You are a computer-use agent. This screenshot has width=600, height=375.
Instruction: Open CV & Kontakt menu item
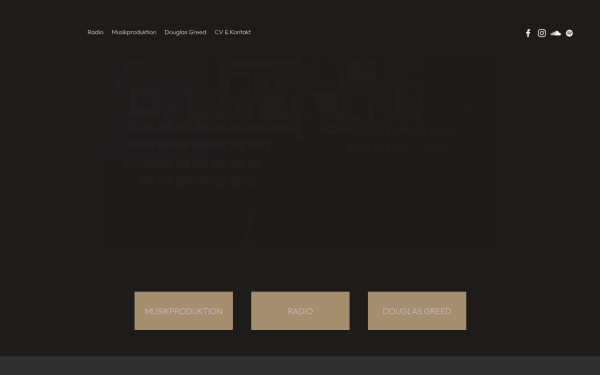click(233, 32)
